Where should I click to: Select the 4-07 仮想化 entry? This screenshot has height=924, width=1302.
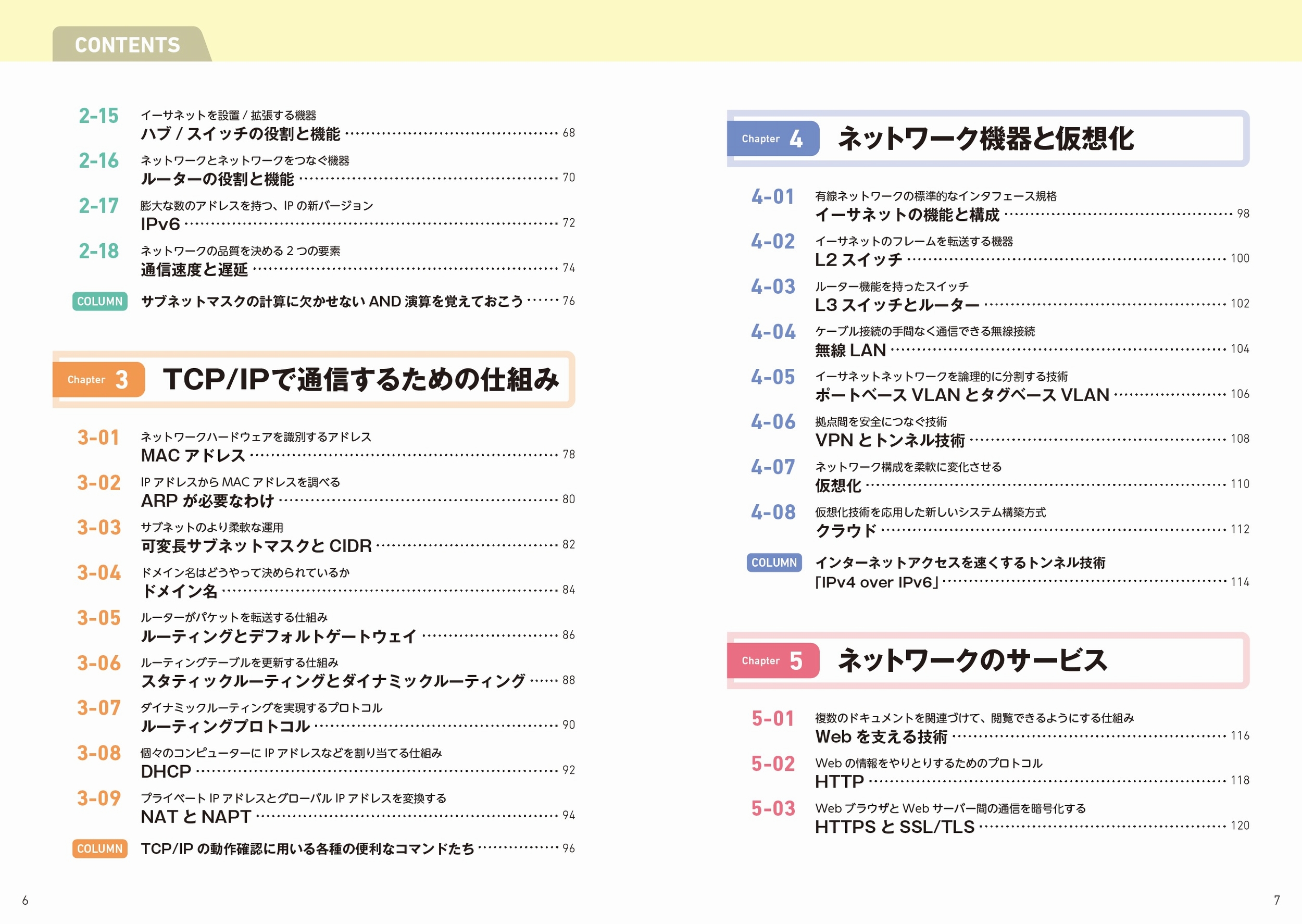(x=1000, y=476)
